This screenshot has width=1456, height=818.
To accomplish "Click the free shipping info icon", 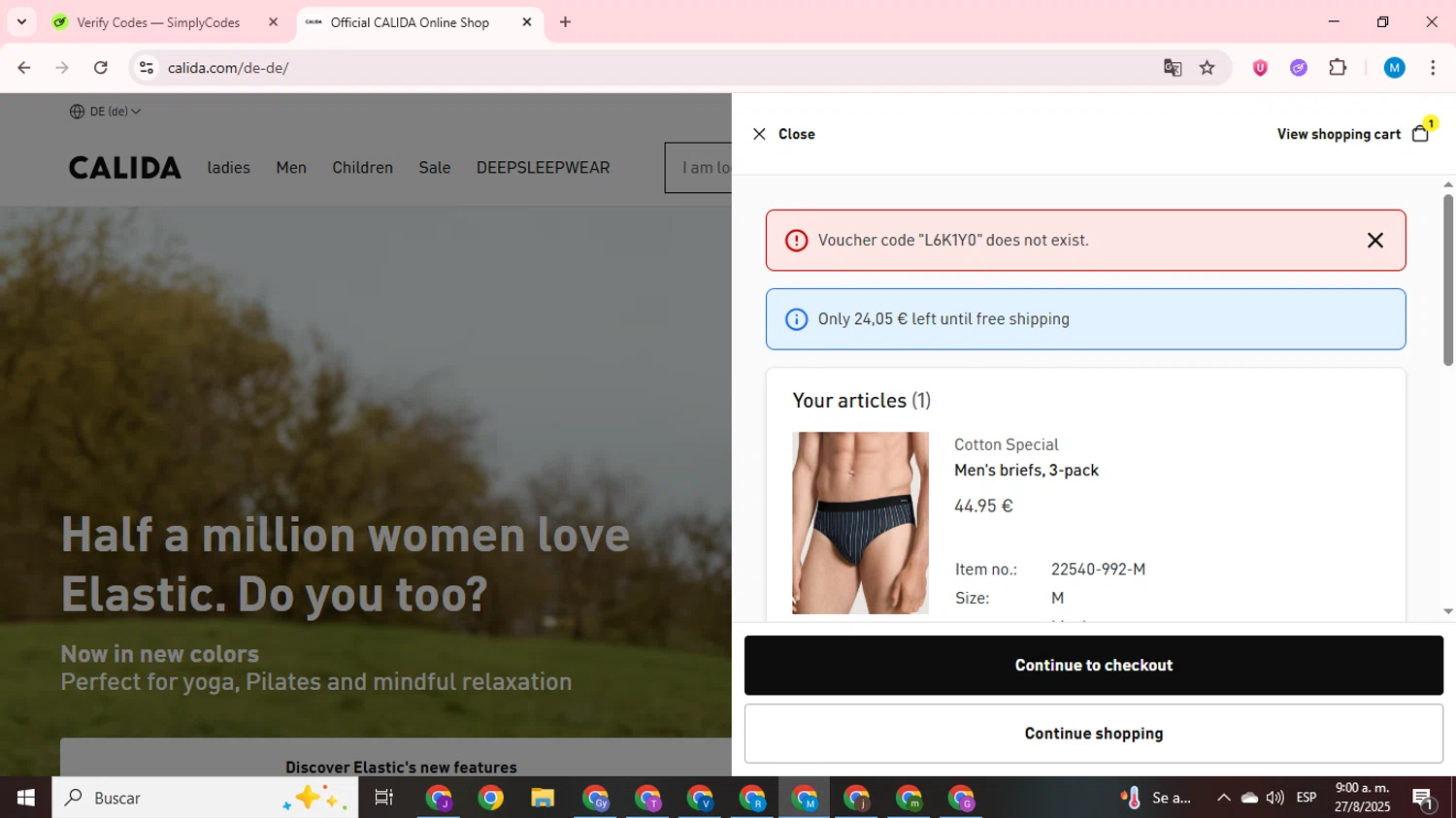I will 796,319.
